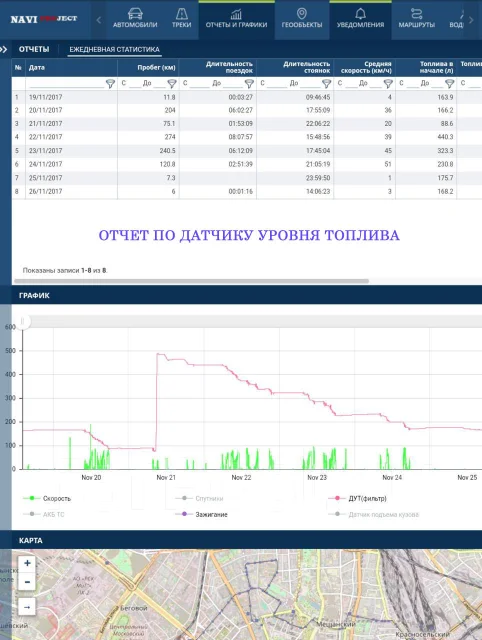
Task: Open the Геообъекты map pin section
Action: pyautogui.click(x=302, y=20)
